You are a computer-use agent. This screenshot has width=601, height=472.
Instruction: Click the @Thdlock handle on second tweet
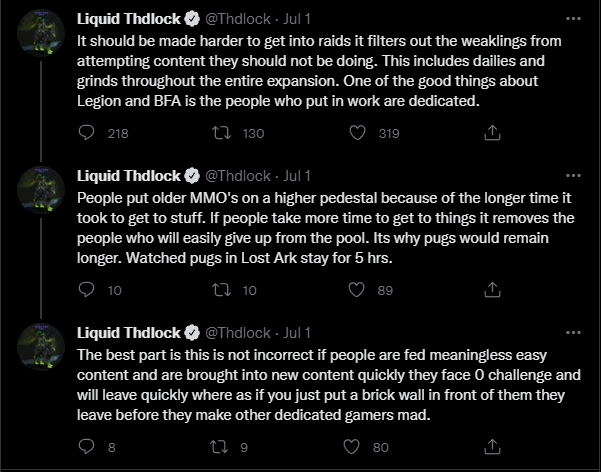pyautogui.click(x=237, y=176)
